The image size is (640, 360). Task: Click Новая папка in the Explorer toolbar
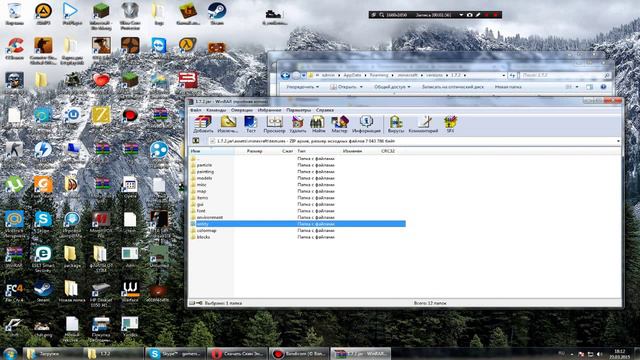coord(508,87)
